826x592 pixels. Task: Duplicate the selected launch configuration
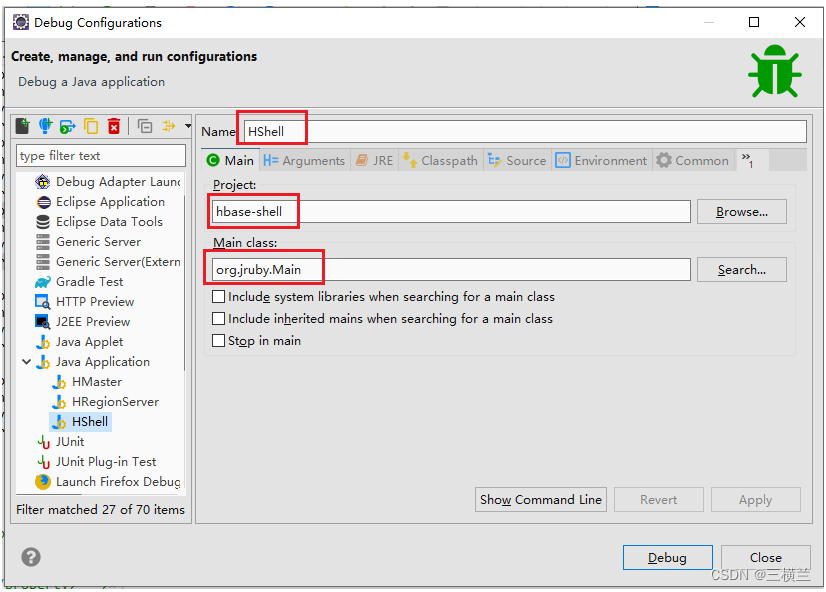click(x=91, y=126)
